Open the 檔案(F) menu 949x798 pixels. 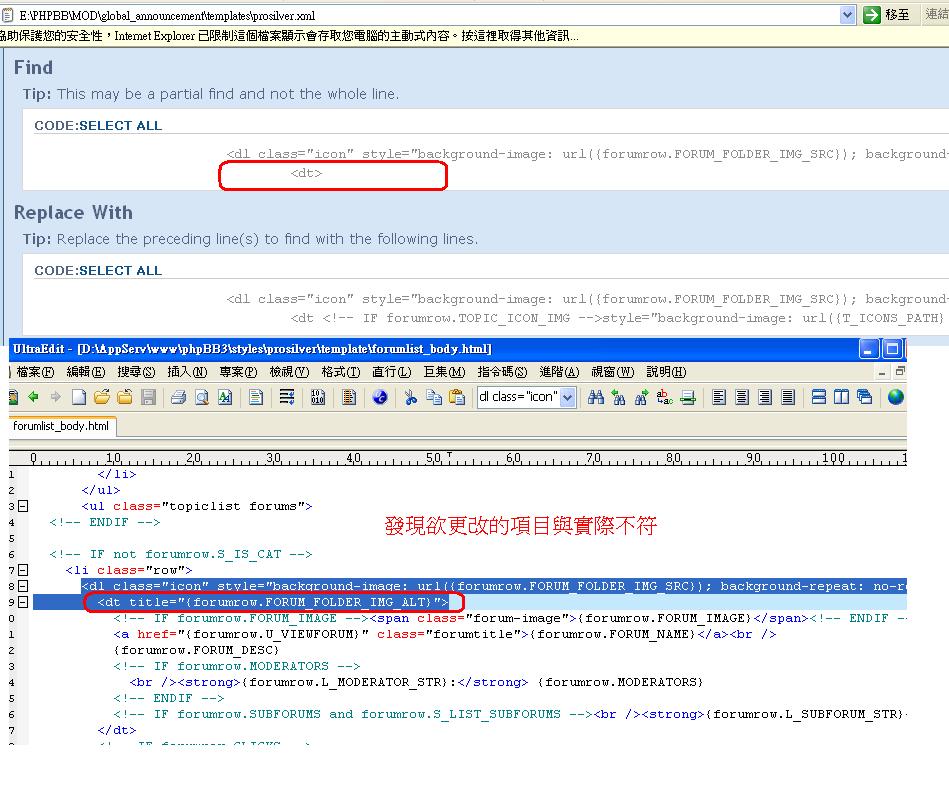pyautogui.click(x=35, y=371)
